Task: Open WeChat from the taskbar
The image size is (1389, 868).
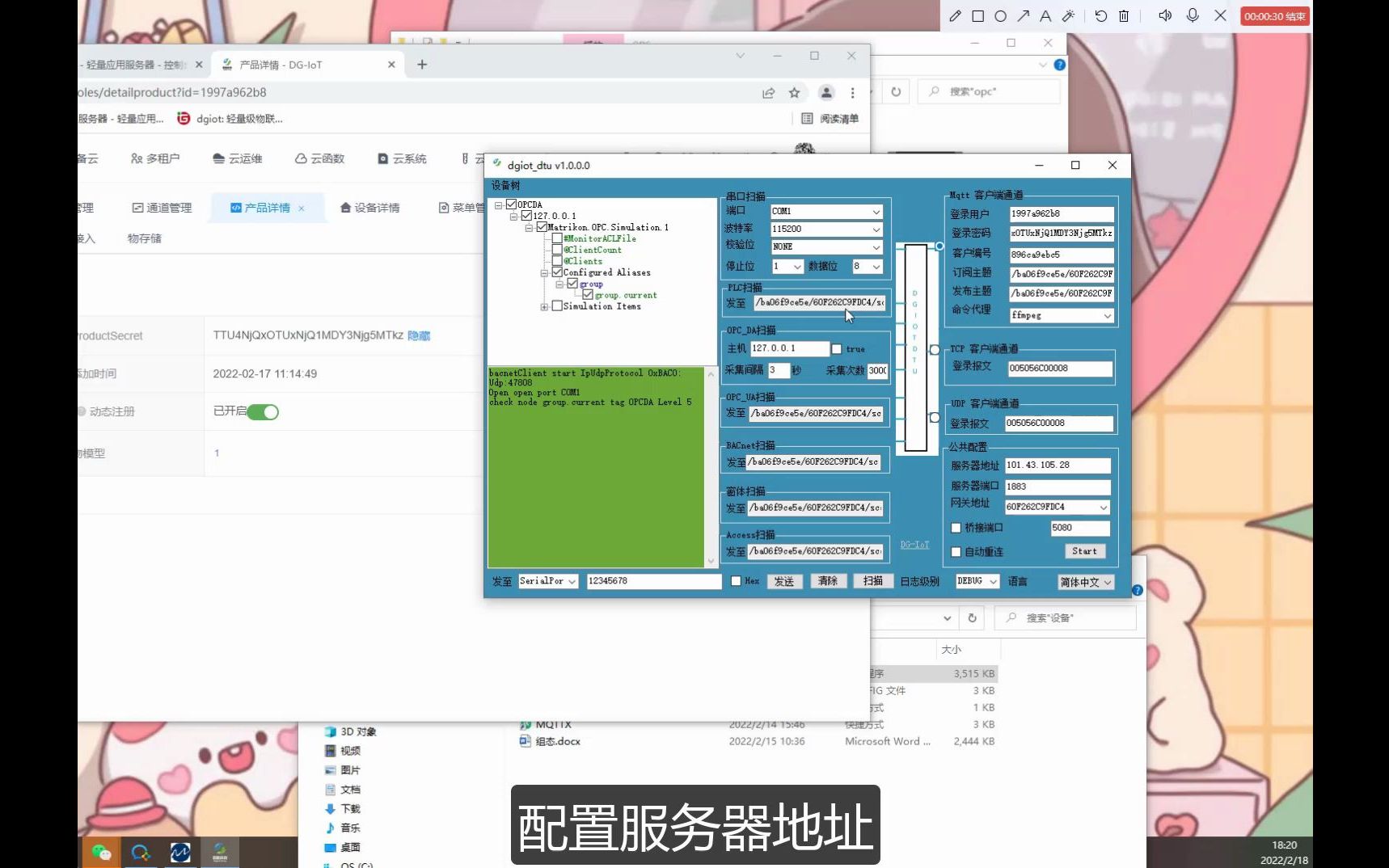Action: (101, 852)
